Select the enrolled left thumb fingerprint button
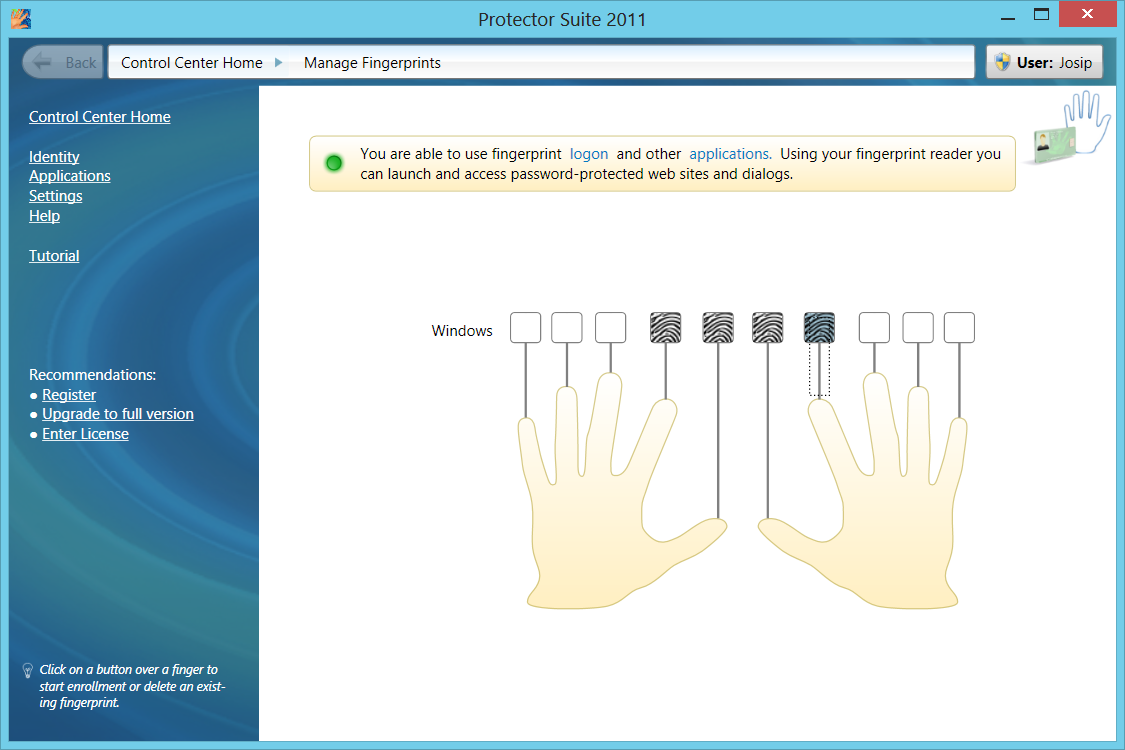Viewport: 1125px width, 750px height. 718,328
